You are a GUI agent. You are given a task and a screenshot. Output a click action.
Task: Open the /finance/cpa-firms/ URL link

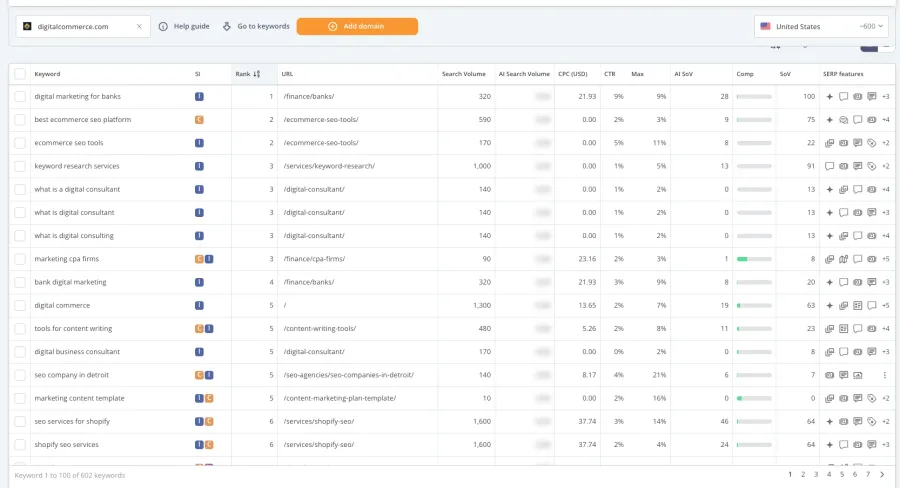314,259
